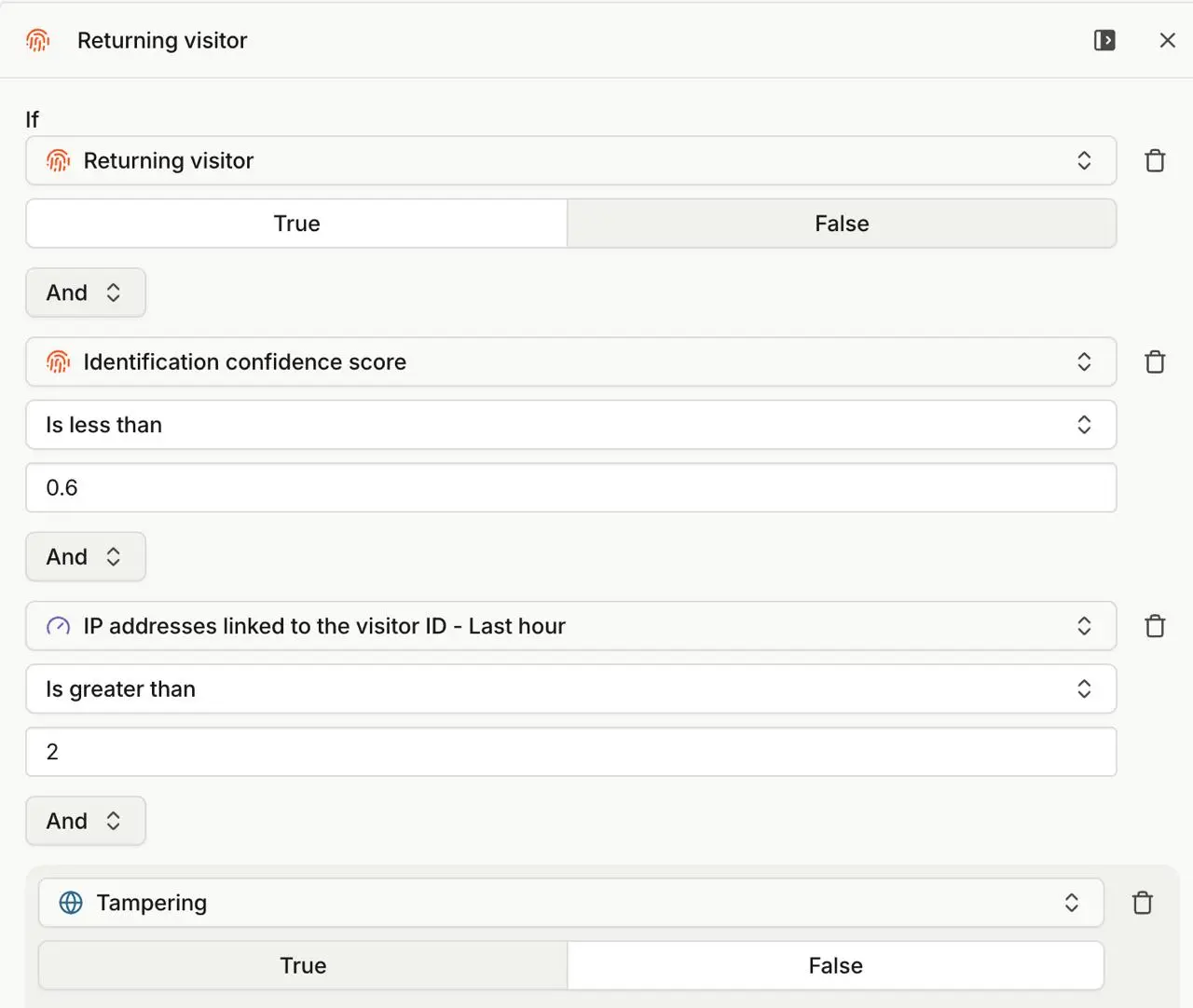Click the fingerprint icon in header
Viewport: 1193px width, 1008px height.
(37, 40)
